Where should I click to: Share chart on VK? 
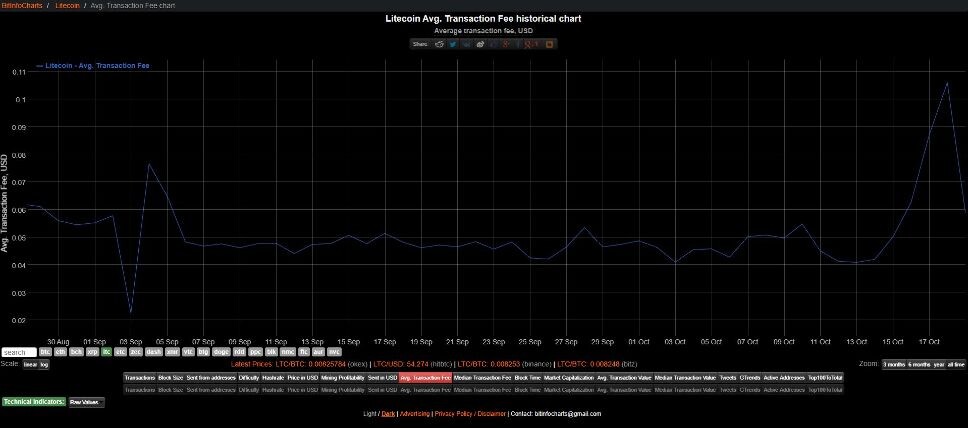[x=467, y=44]
